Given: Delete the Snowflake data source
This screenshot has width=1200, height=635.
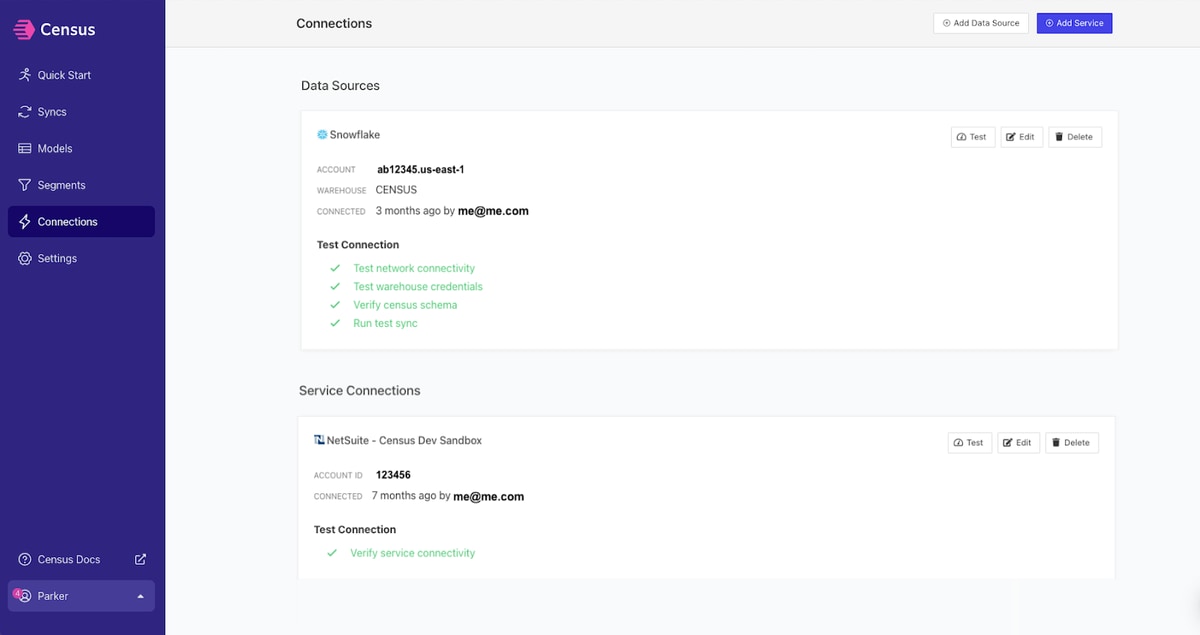Looking at the screenshot, I should [x=1075, y=137].
